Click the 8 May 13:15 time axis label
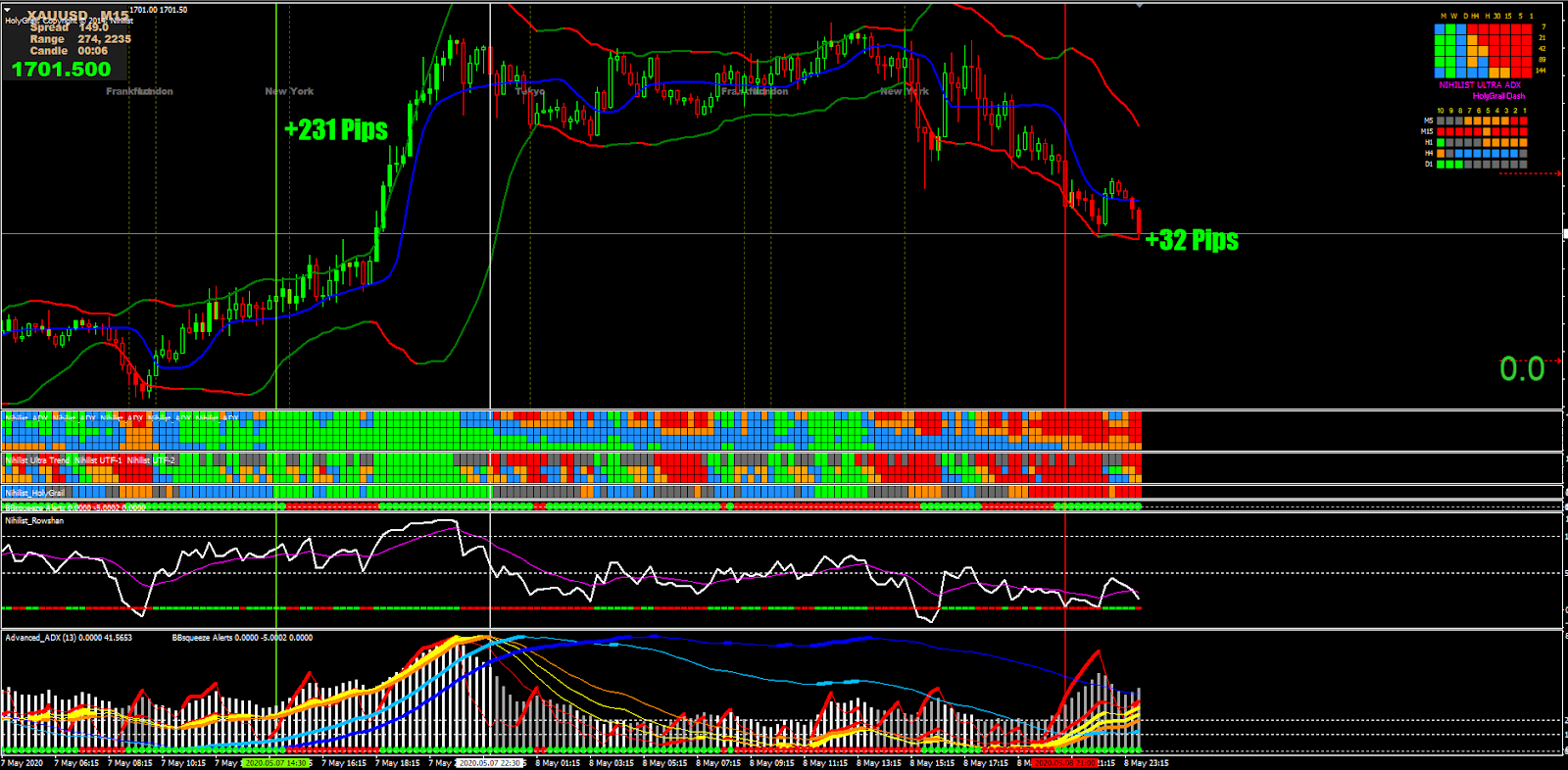Screen dimensions: 1568x770 point(879,763)
